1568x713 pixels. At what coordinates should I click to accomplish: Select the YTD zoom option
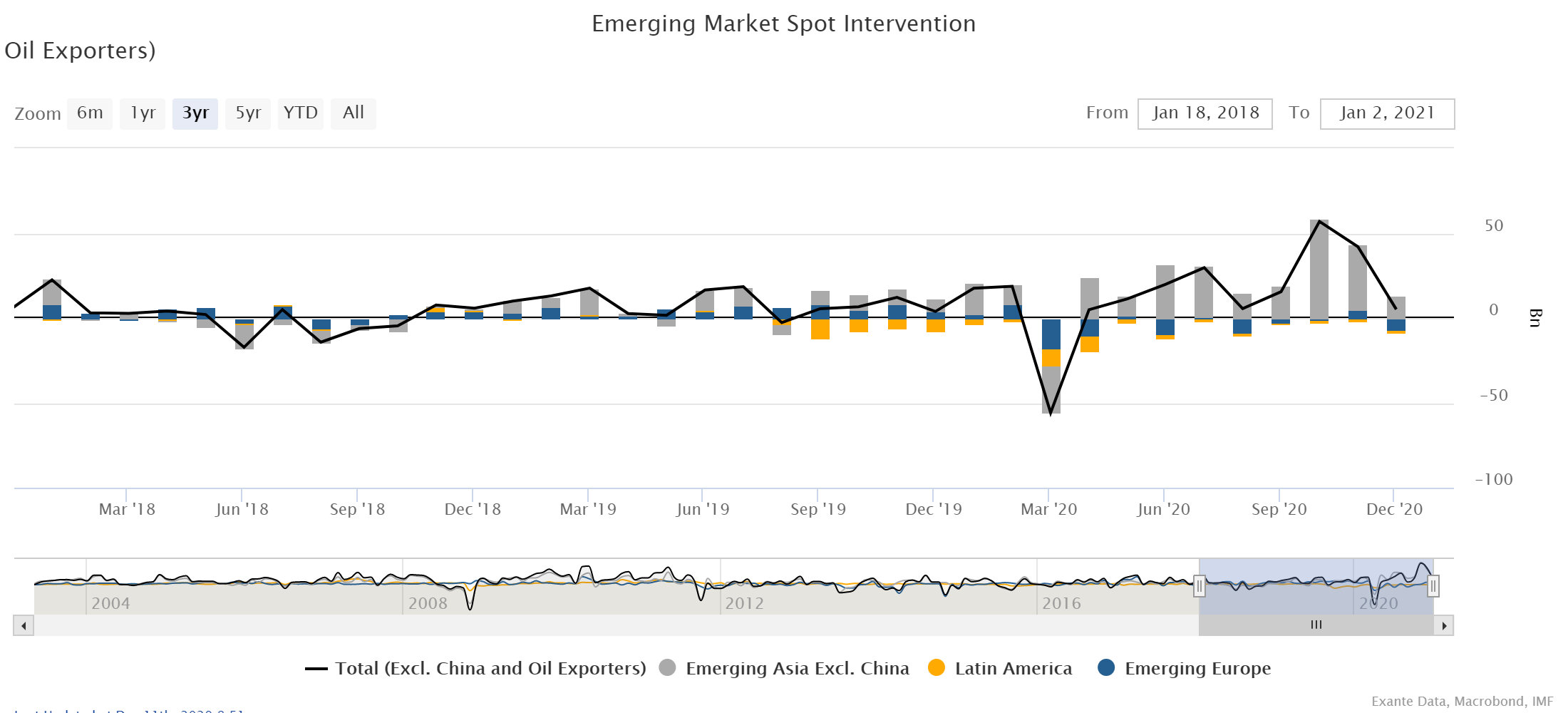301,113
